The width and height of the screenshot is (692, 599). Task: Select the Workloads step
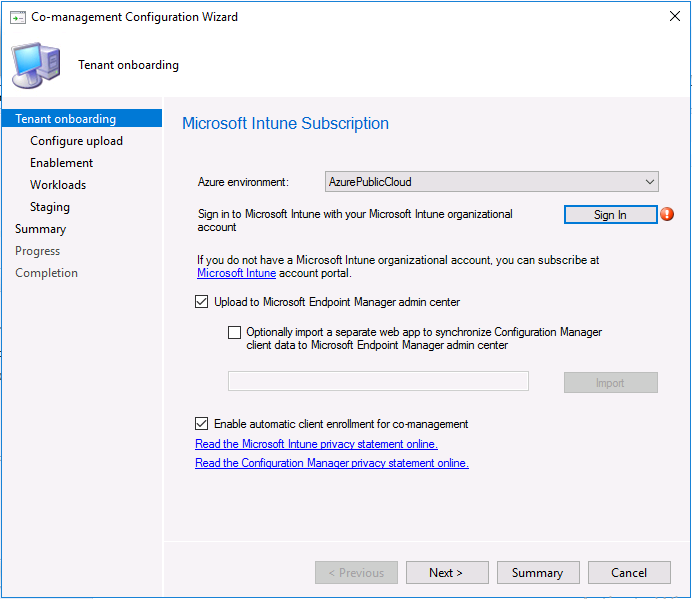58,185
